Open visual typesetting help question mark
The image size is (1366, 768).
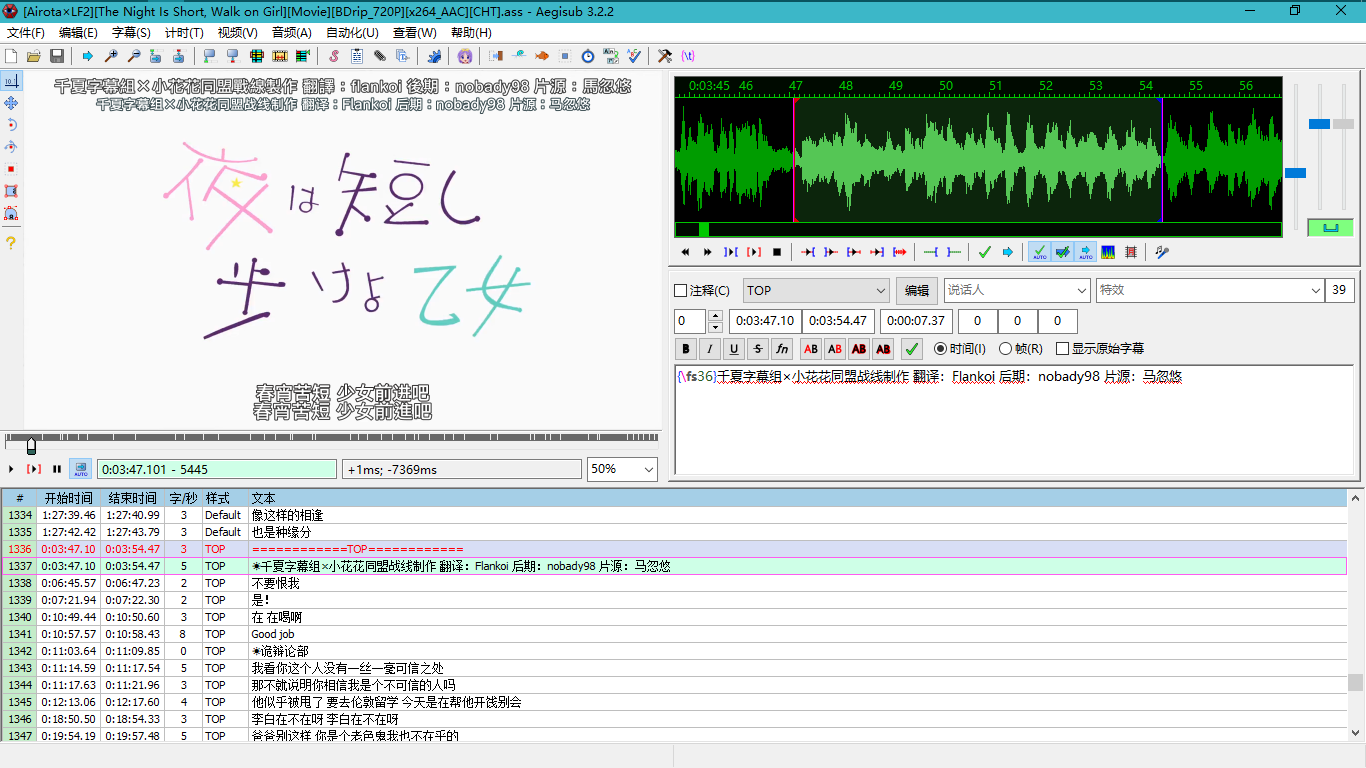11,243
